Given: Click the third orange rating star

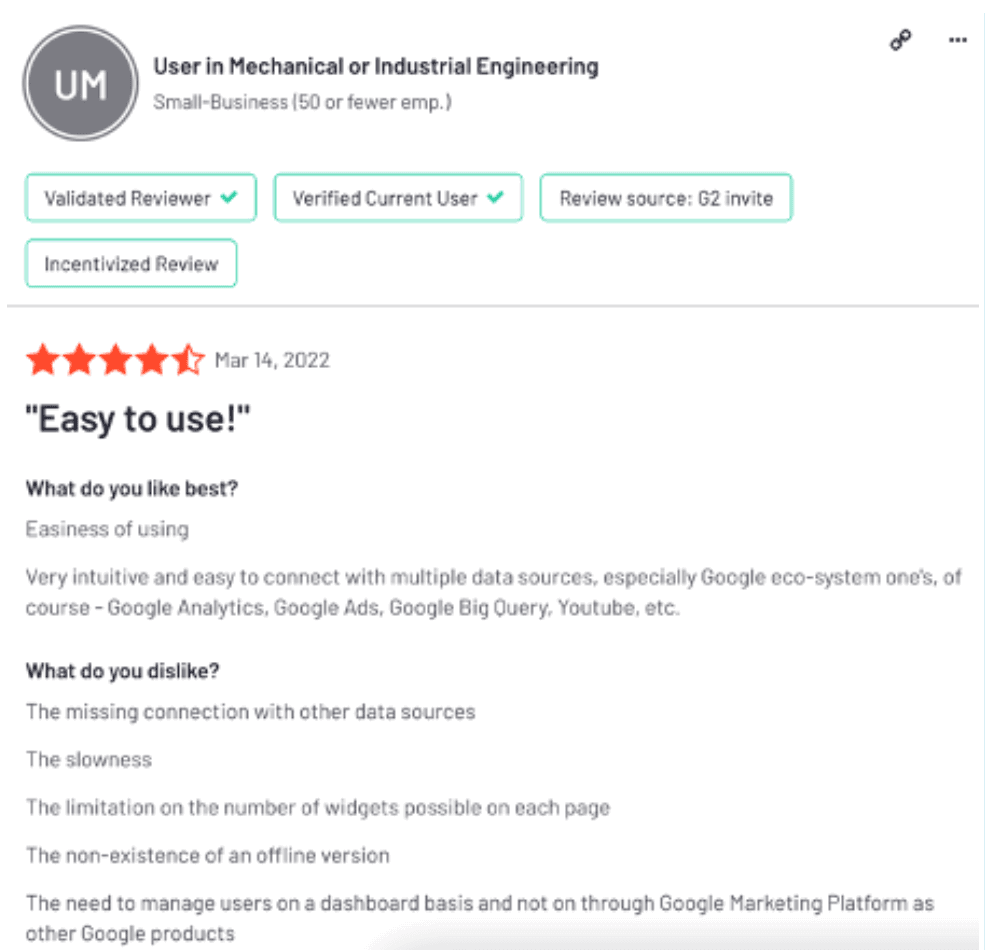Looking at the screenshot, I should click(x=115, y=360).
